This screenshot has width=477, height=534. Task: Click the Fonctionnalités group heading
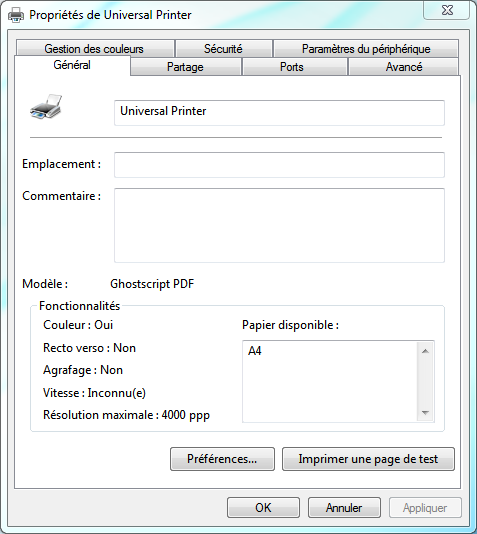pos(79,306)
